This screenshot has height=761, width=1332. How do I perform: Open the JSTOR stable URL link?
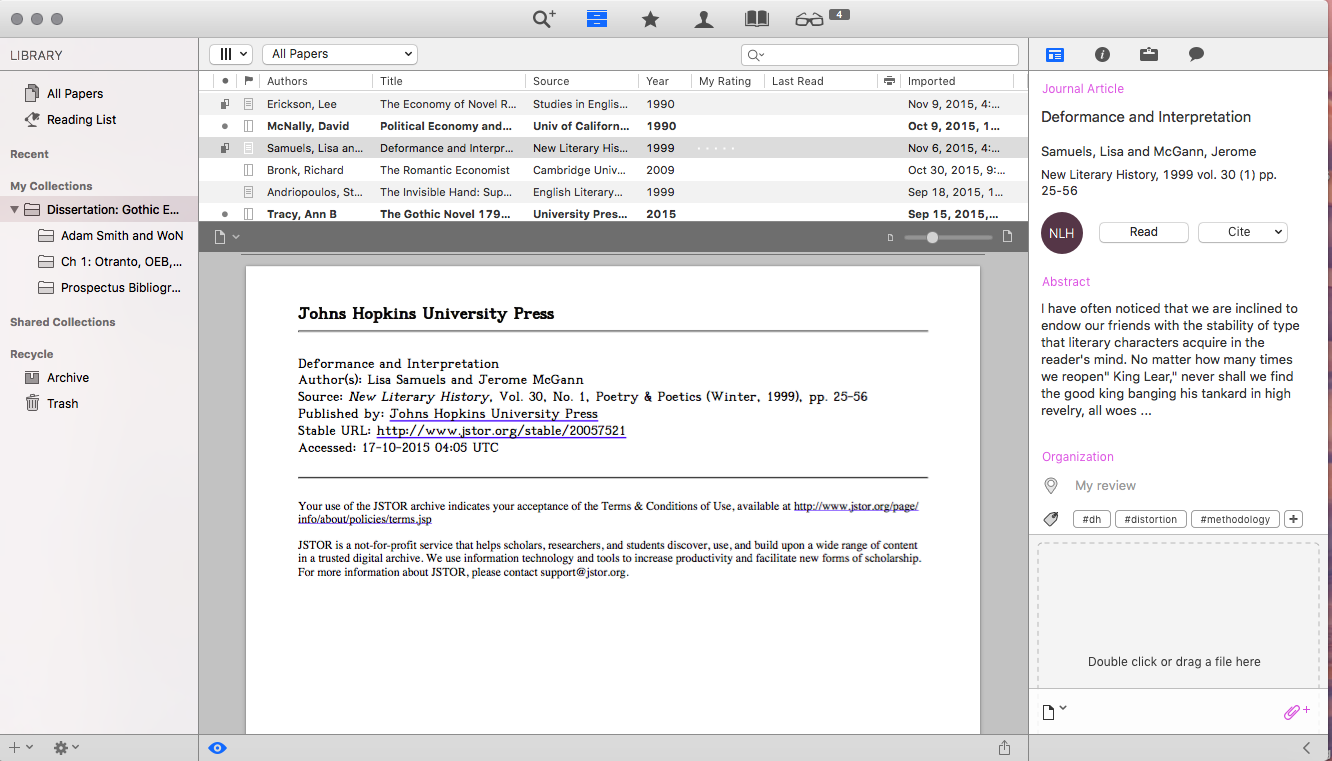pyautogui.click(x=501, y=431)
